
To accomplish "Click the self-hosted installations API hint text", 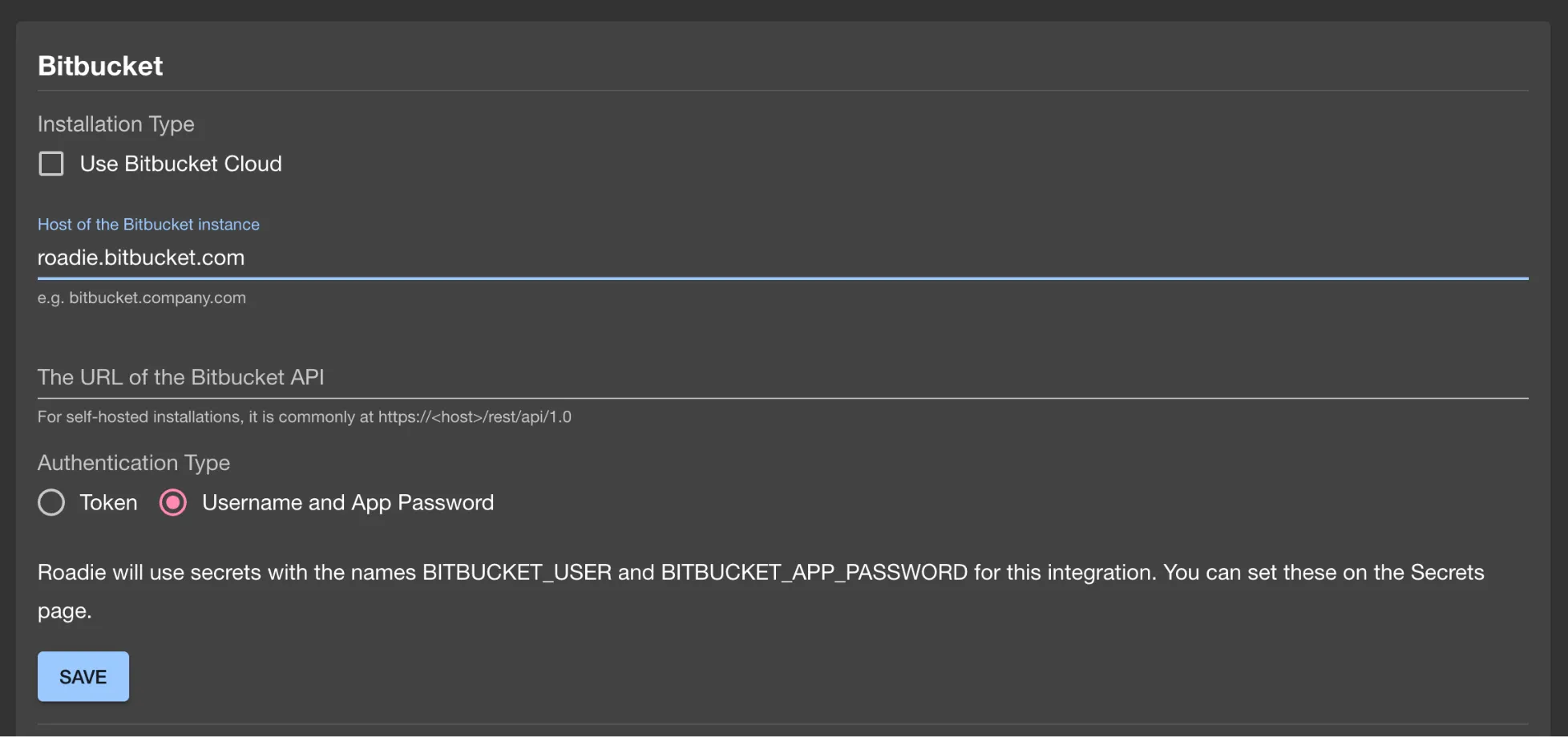I will point(304,417).
